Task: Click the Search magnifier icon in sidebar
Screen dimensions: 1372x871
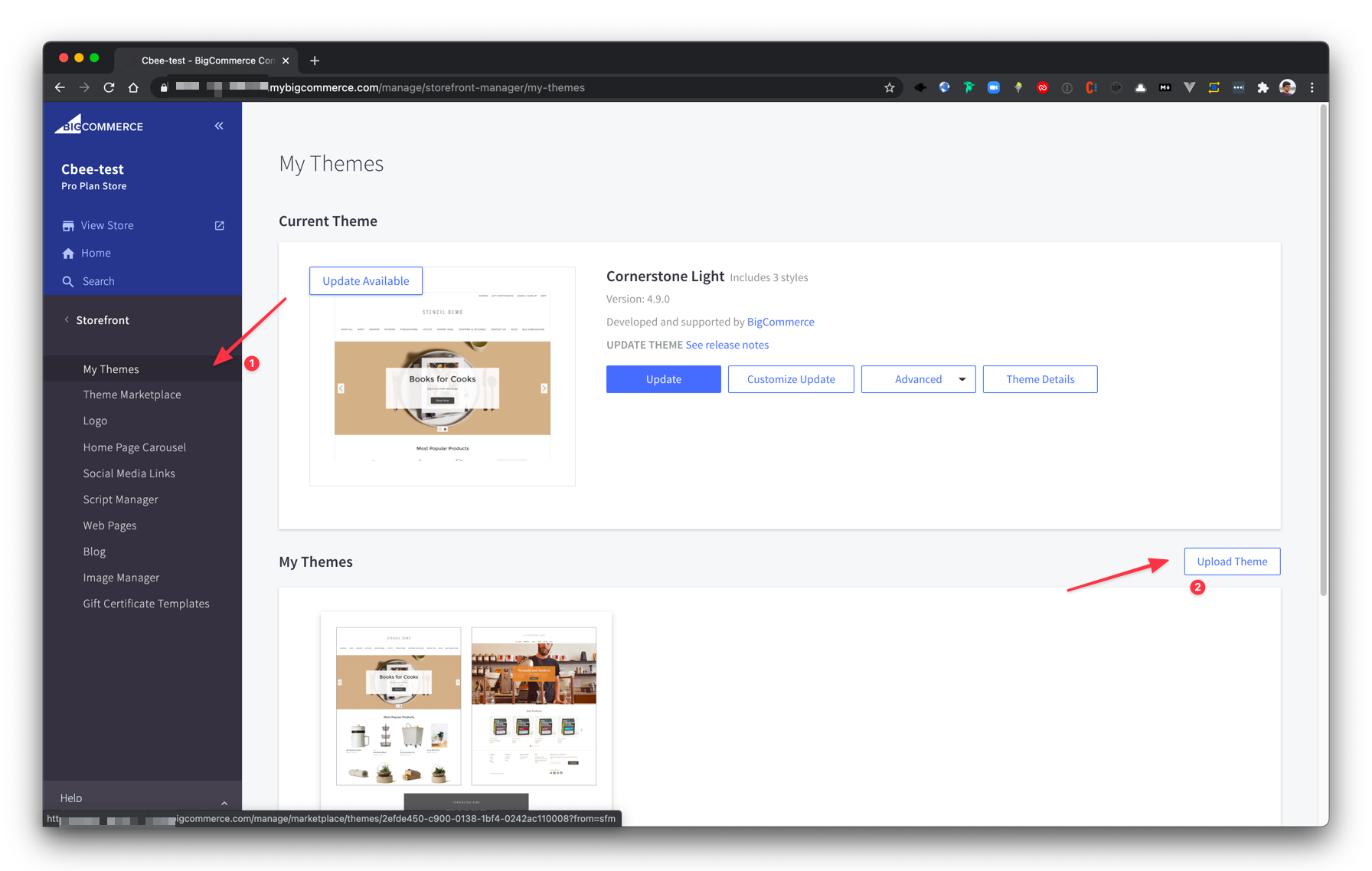Action: [68, 281]
